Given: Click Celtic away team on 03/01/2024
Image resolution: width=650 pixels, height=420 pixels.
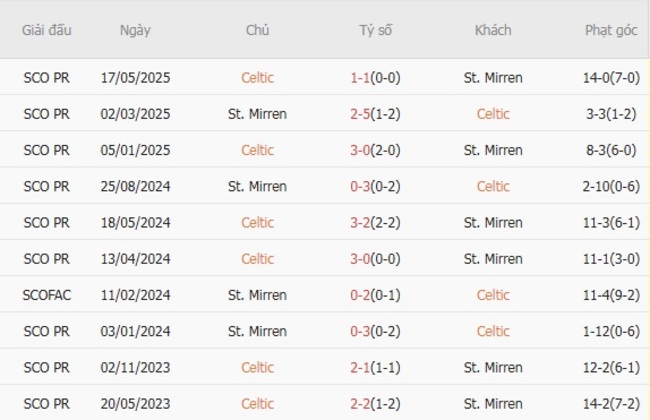Looking at the screenshot, I should (493, 331).
